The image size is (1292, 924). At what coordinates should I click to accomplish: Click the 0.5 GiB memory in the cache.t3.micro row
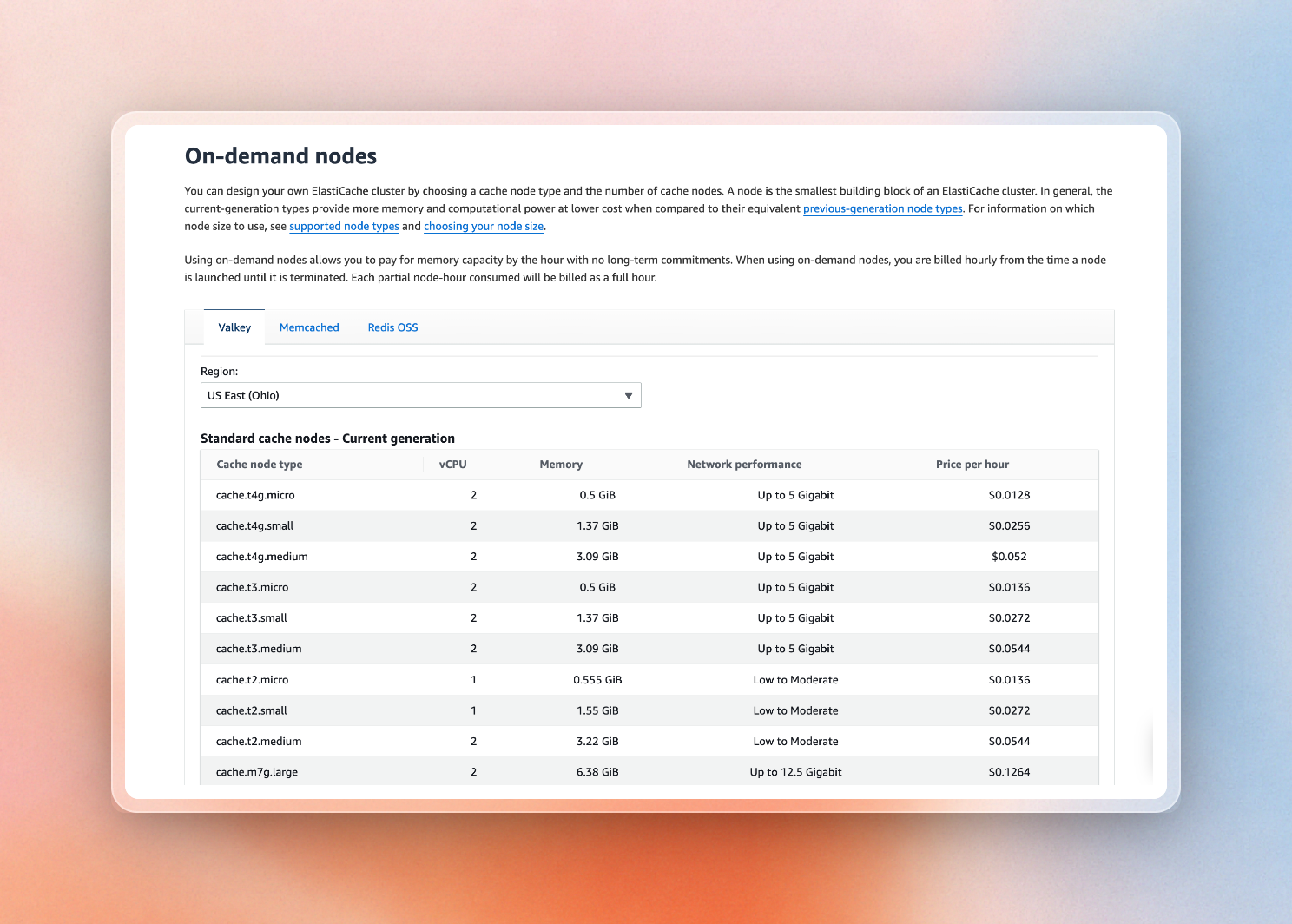[x=597, y=588]
